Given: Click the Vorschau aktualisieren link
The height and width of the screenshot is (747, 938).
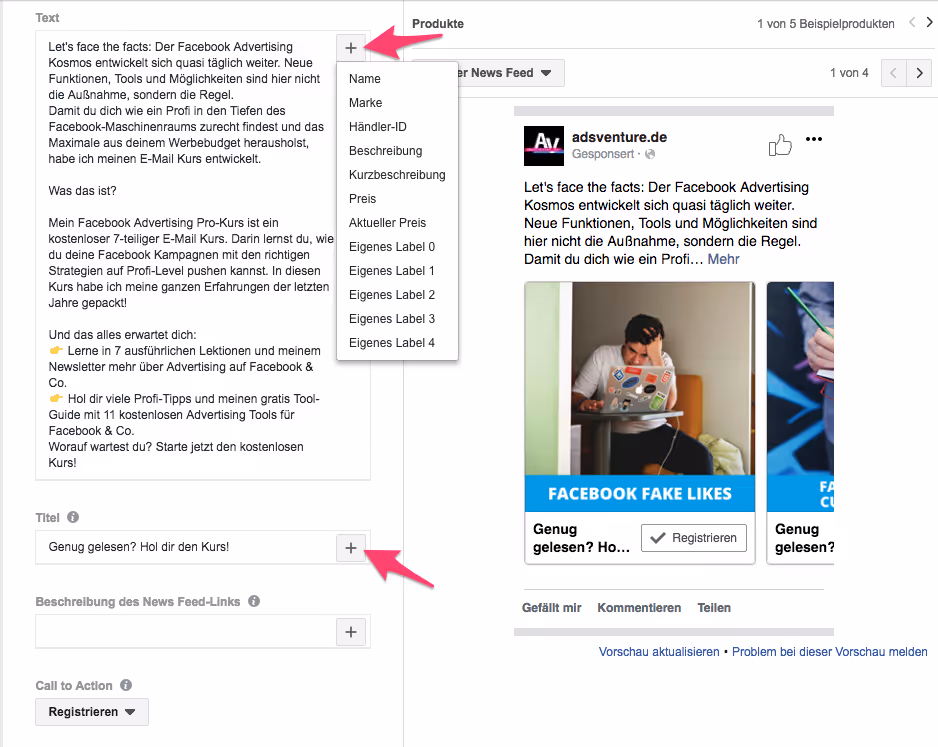Looking at the screenshot, I should (659, 652).
